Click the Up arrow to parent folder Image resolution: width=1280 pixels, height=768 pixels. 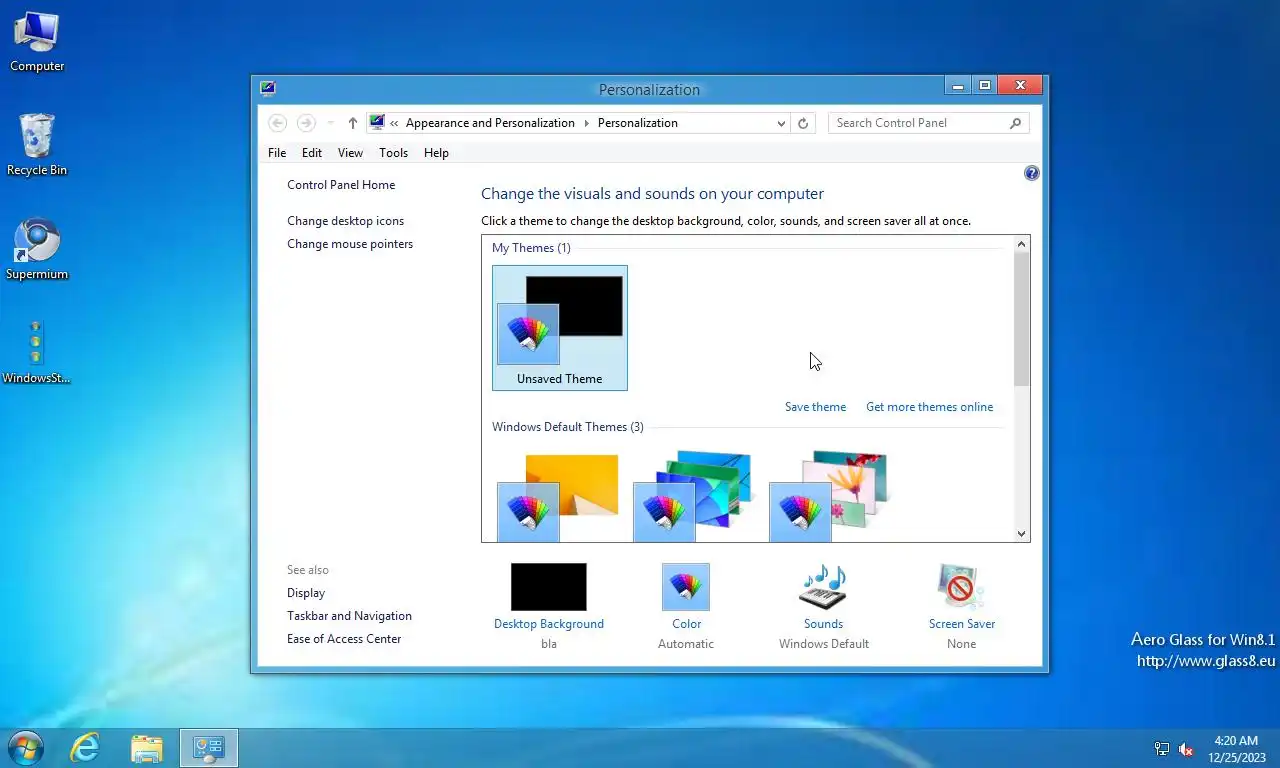click(x=352, y=123)
